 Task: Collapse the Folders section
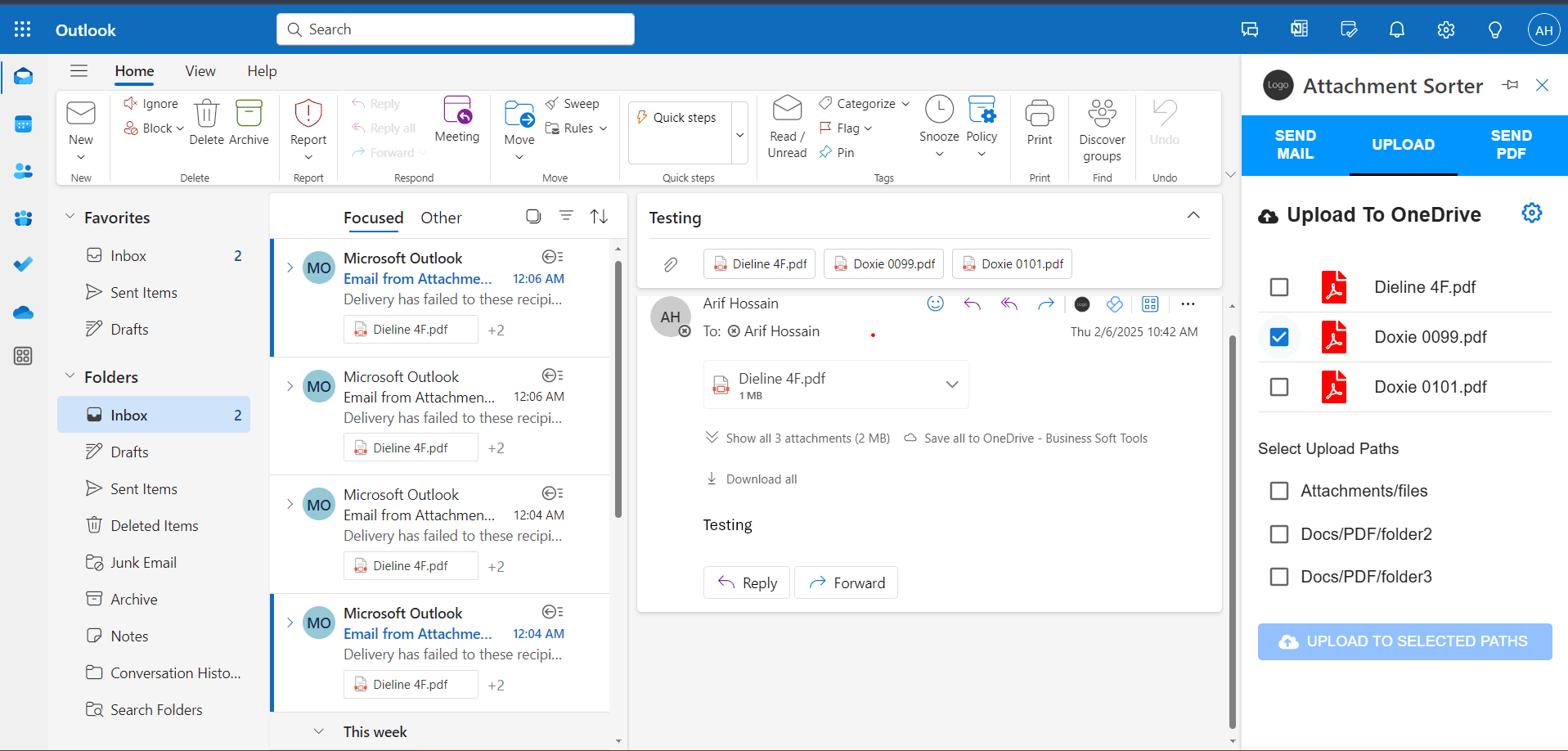coord(70,376)
